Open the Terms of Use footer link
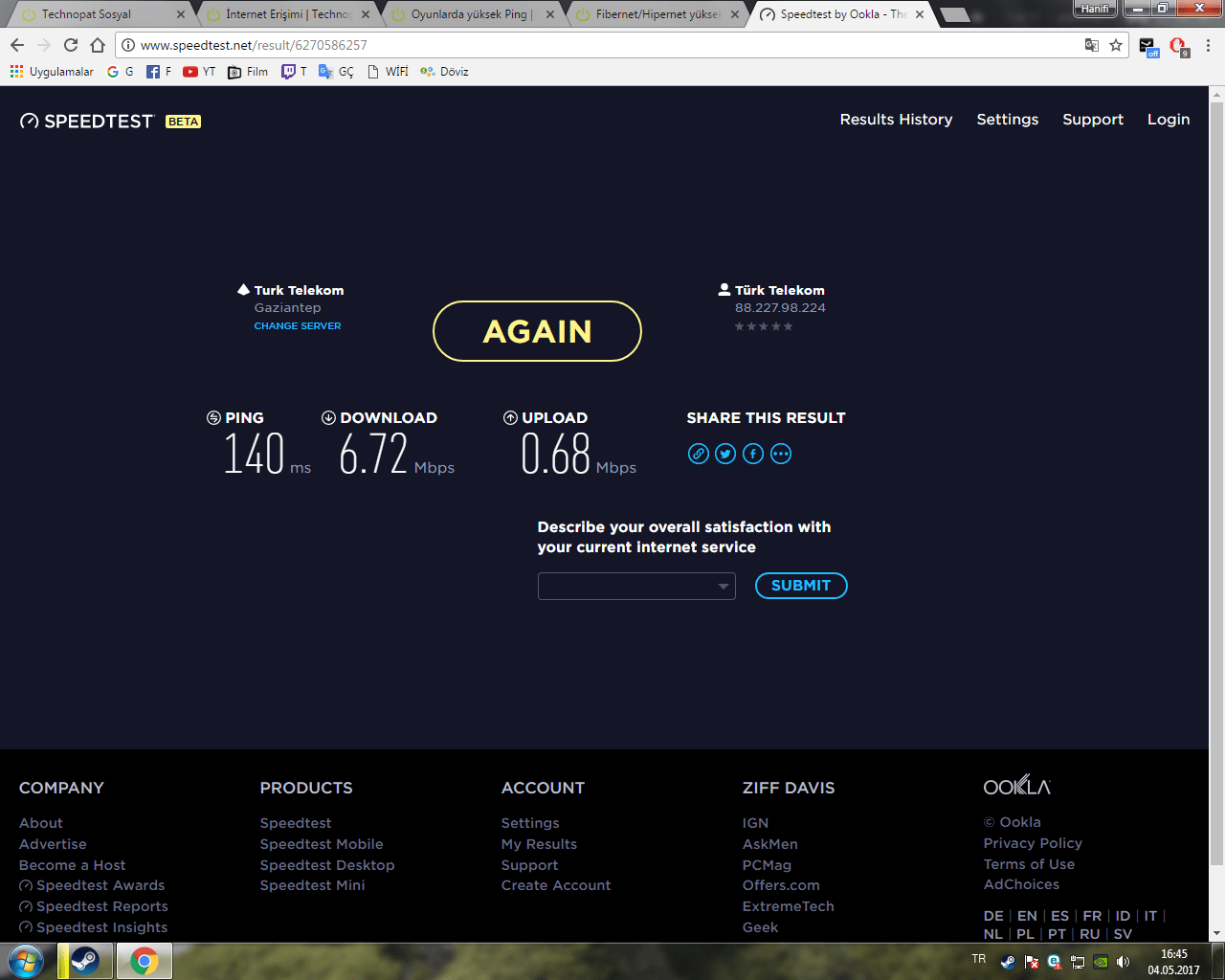Image resolution: width=1225 pixels, height=980 pixels. (x=1029, y=864)
